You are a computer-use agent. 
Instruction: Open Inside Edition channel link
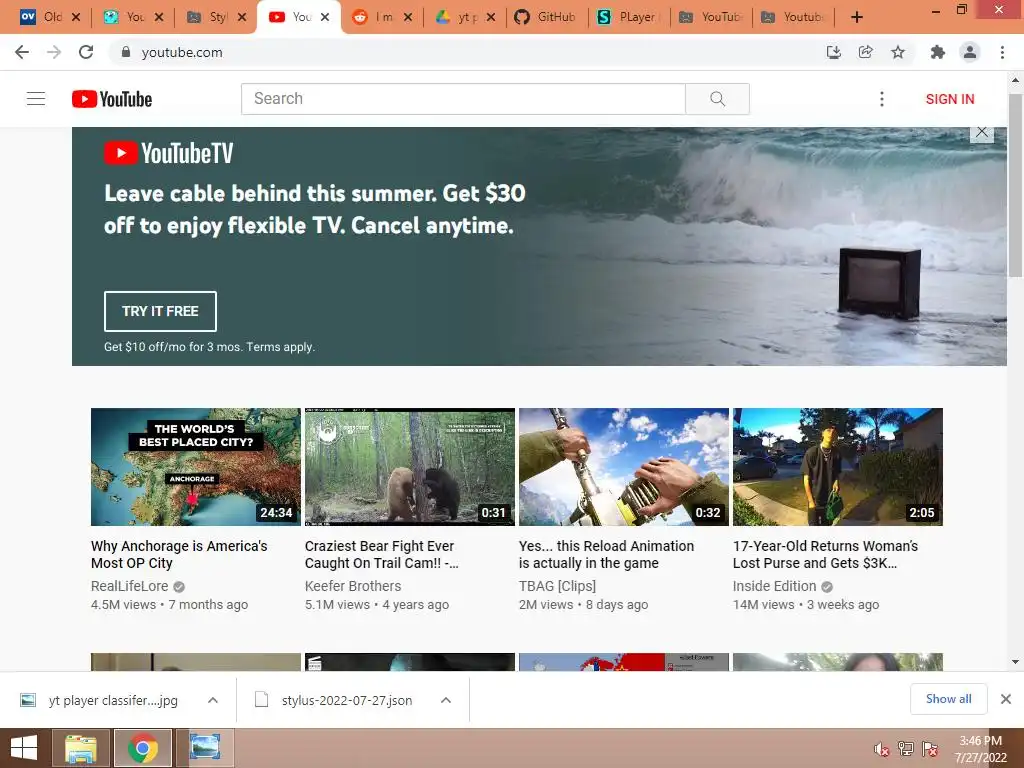pos(775,586)
